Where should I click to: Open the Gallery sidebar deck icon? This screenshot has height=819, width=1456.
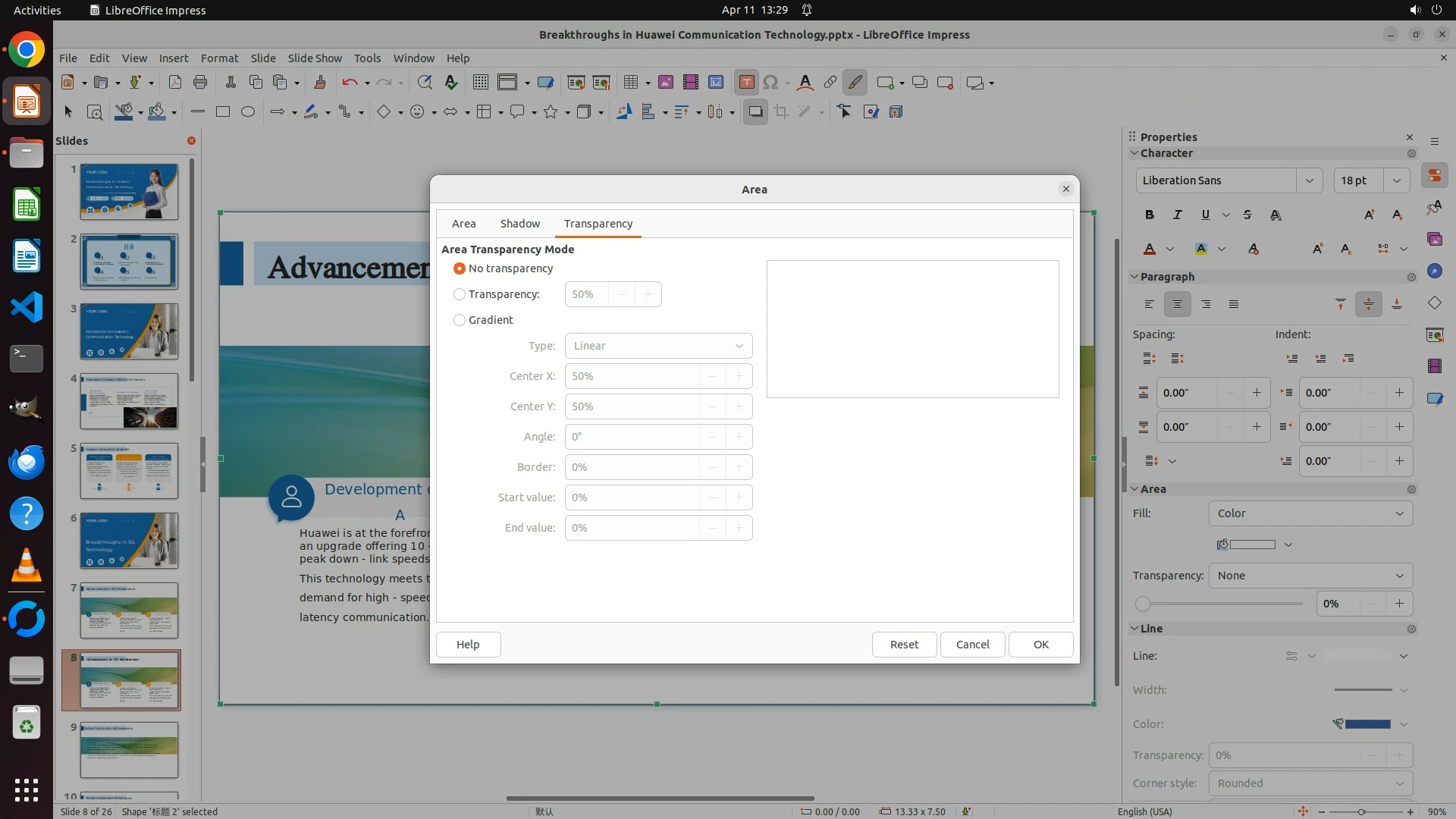point(1434,239)
